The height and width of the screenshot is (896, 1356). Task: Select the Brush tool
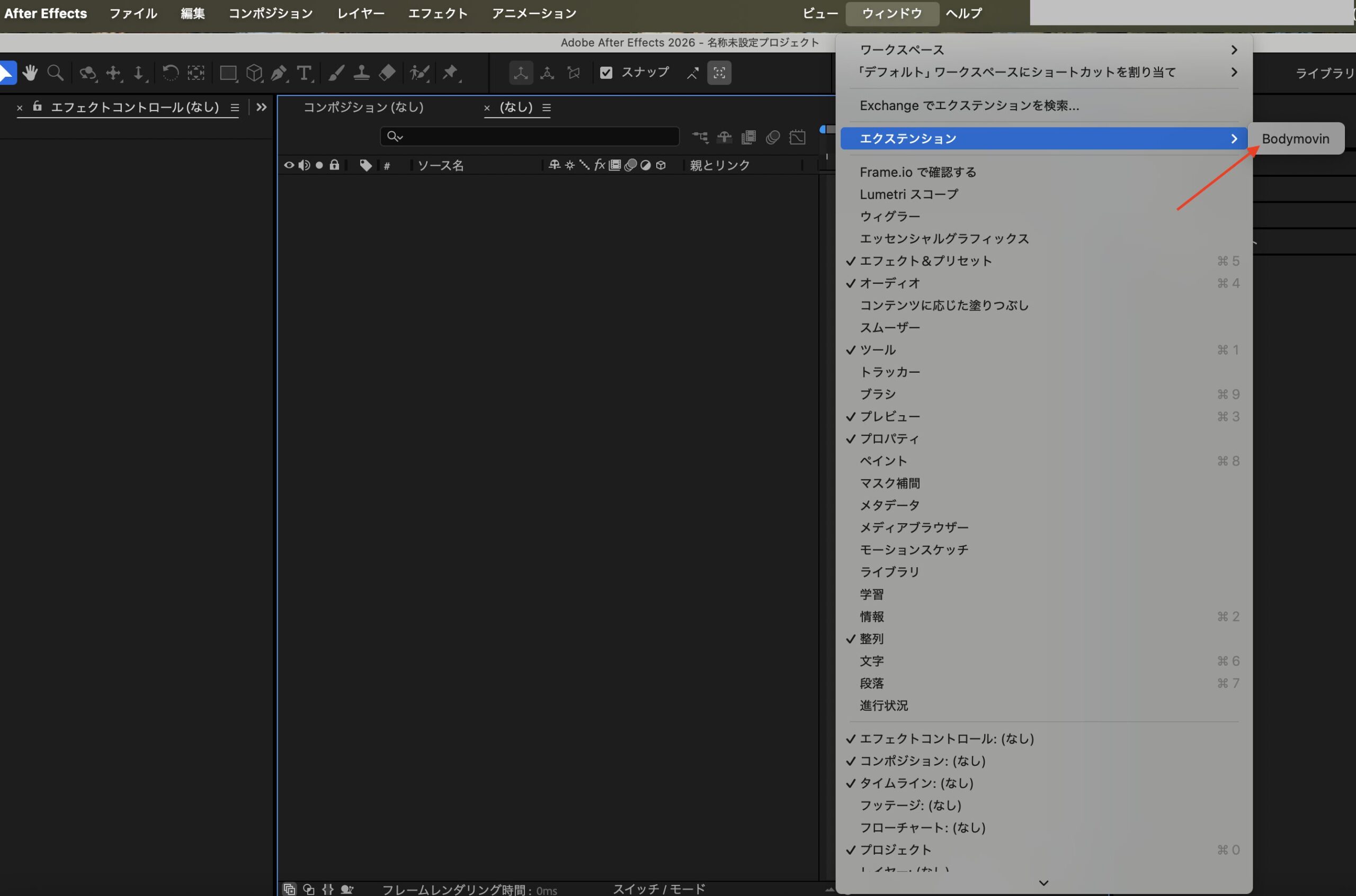(x=336, y=73)
